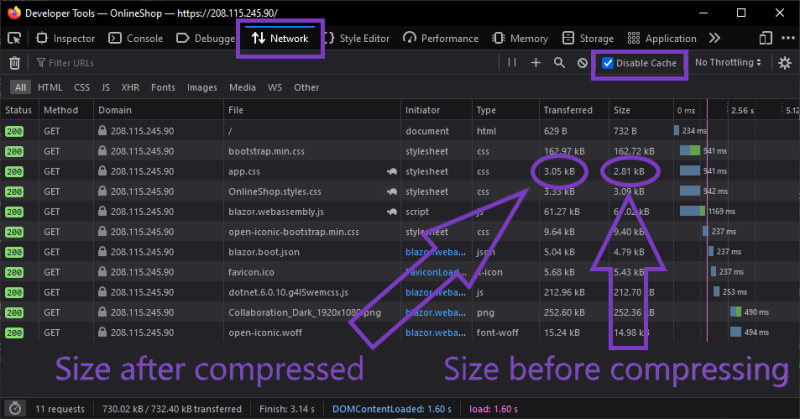Select the bootstrap.min.css request

pos(266,151)
